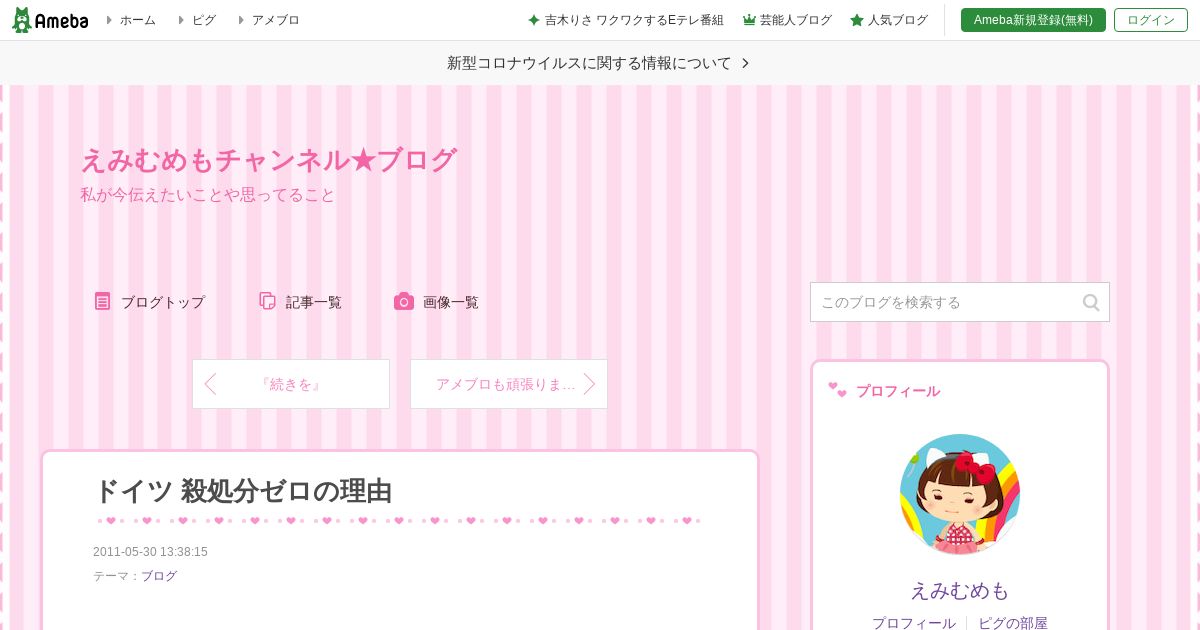The image size is (1200, 630).
Task: Open the ピグ menu link
Action: tap(204, 20)
